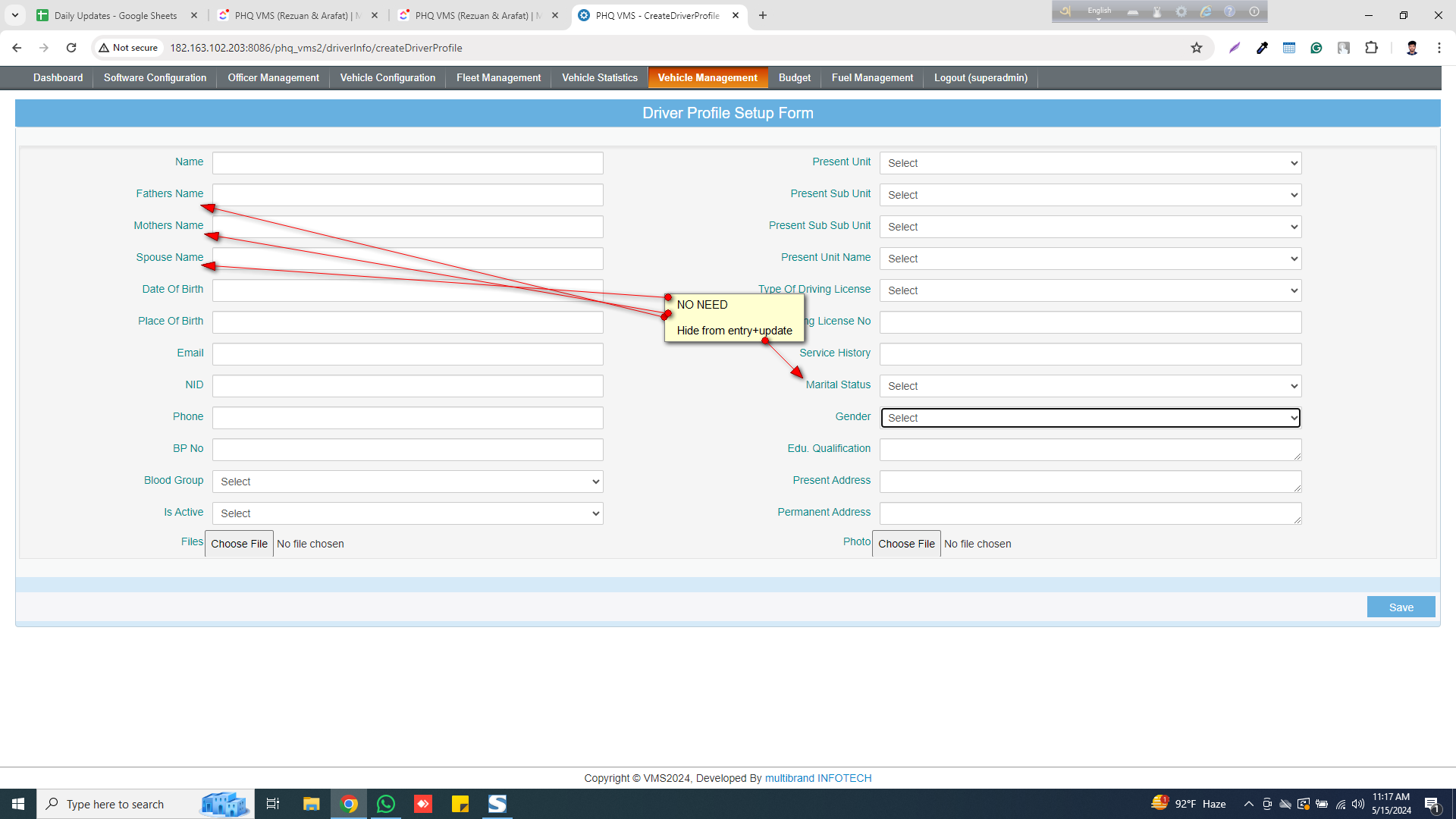Open WhatsApp from the taskbar

pyautogui.click(x=385, y=804)
